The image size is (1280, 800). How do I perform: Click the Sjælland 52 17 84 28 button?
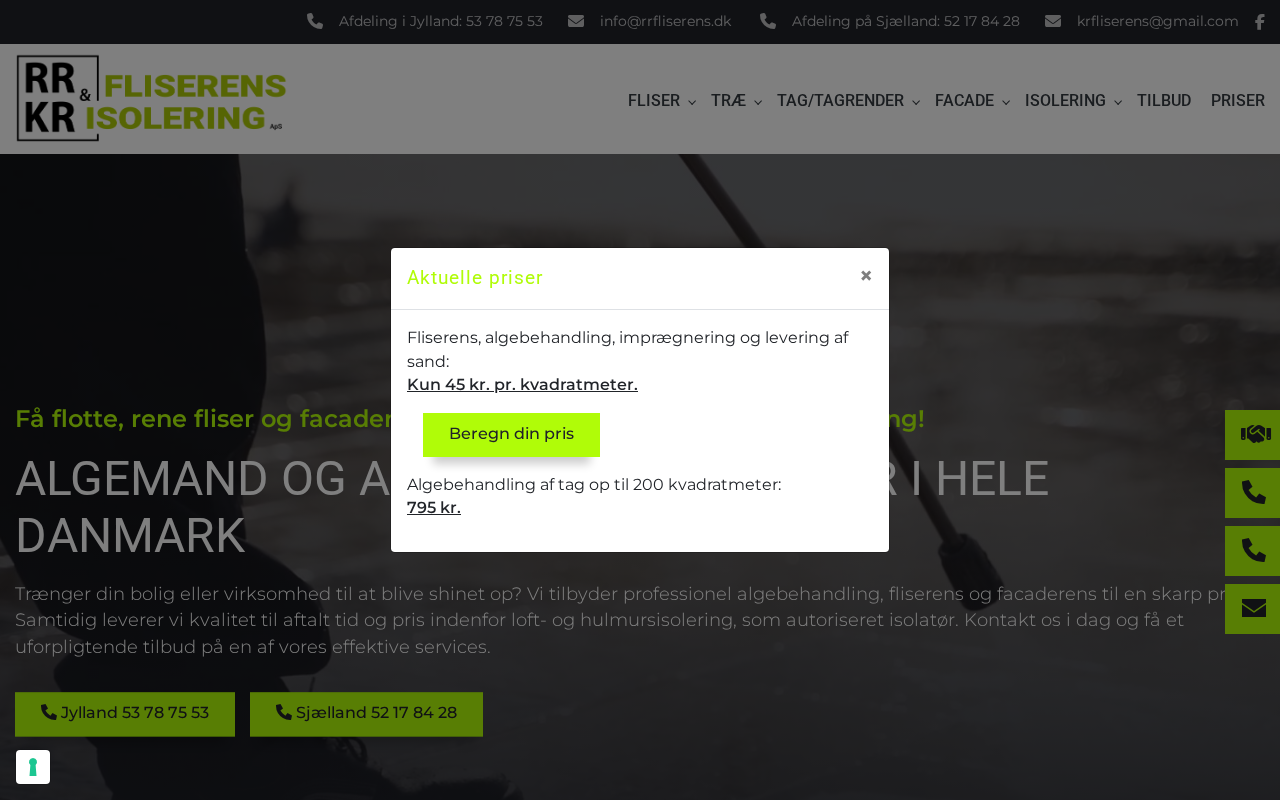click(366, 714)
